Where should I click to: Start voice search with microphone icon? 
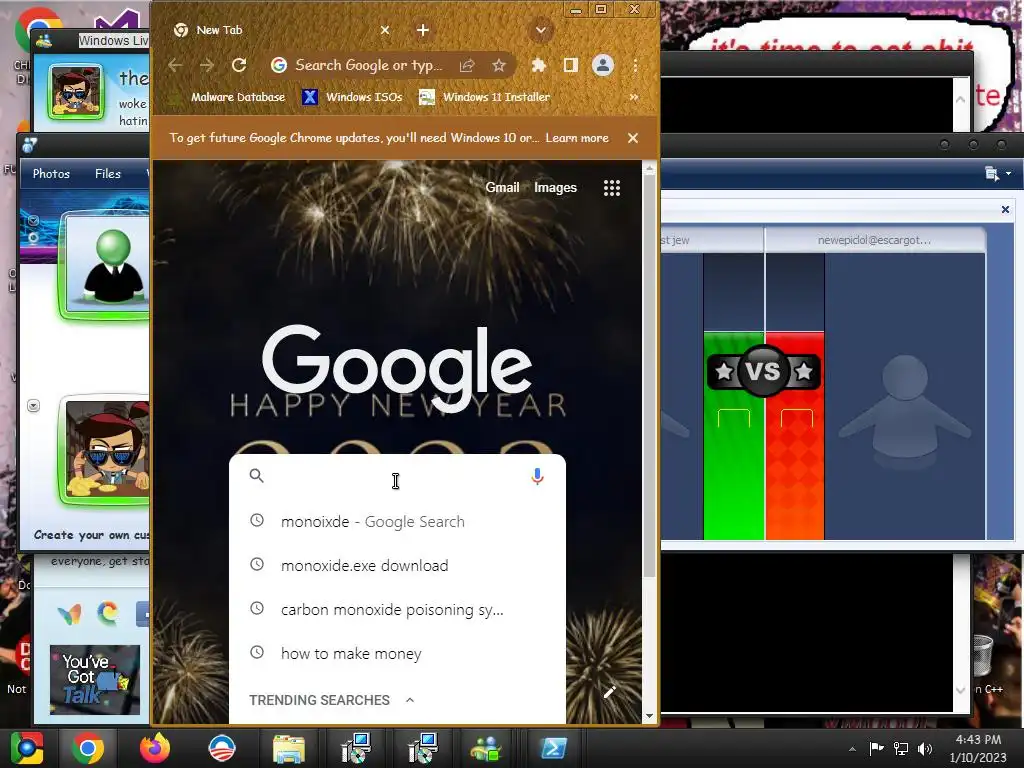[x=537, y=476]
